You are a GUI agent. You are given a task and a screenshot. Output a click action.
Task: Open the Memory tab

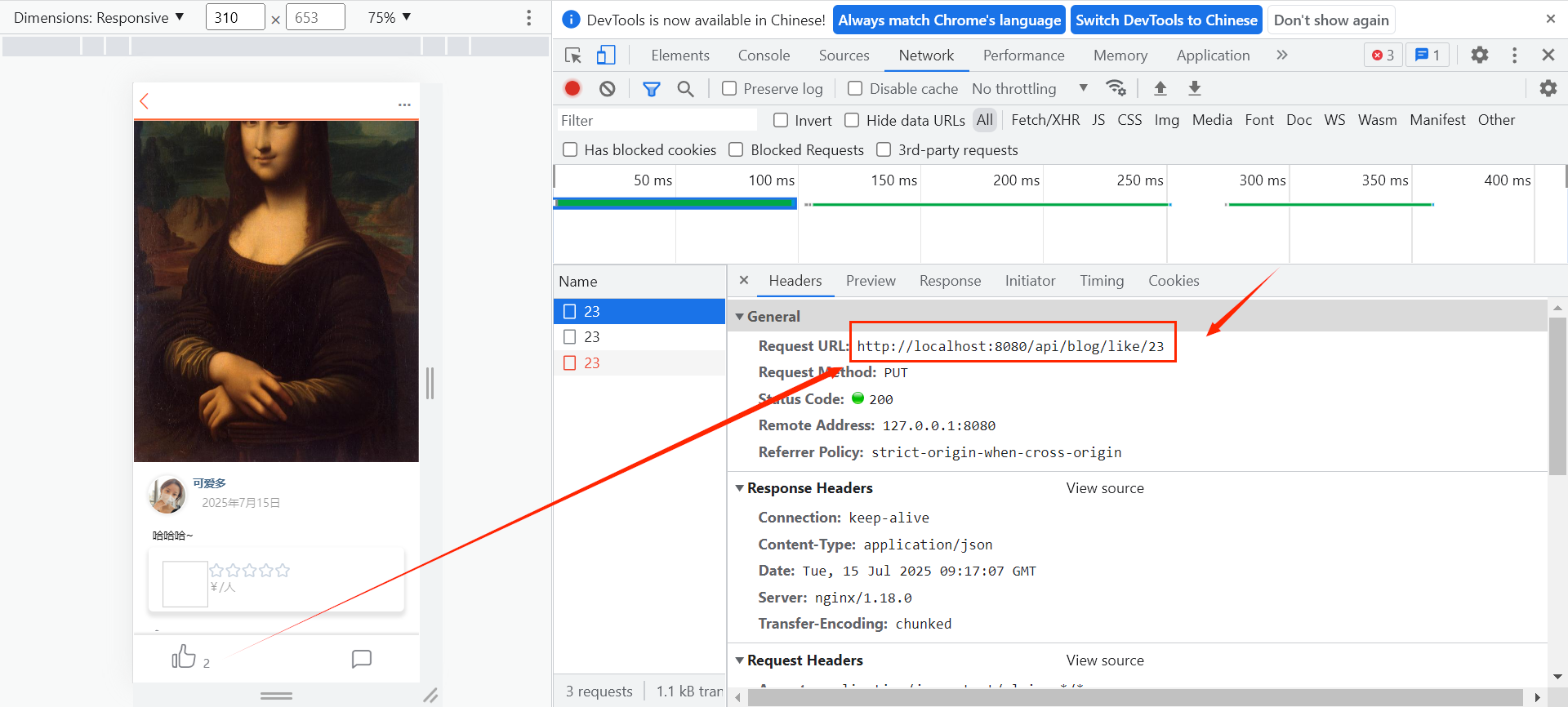pos(1120,55)
